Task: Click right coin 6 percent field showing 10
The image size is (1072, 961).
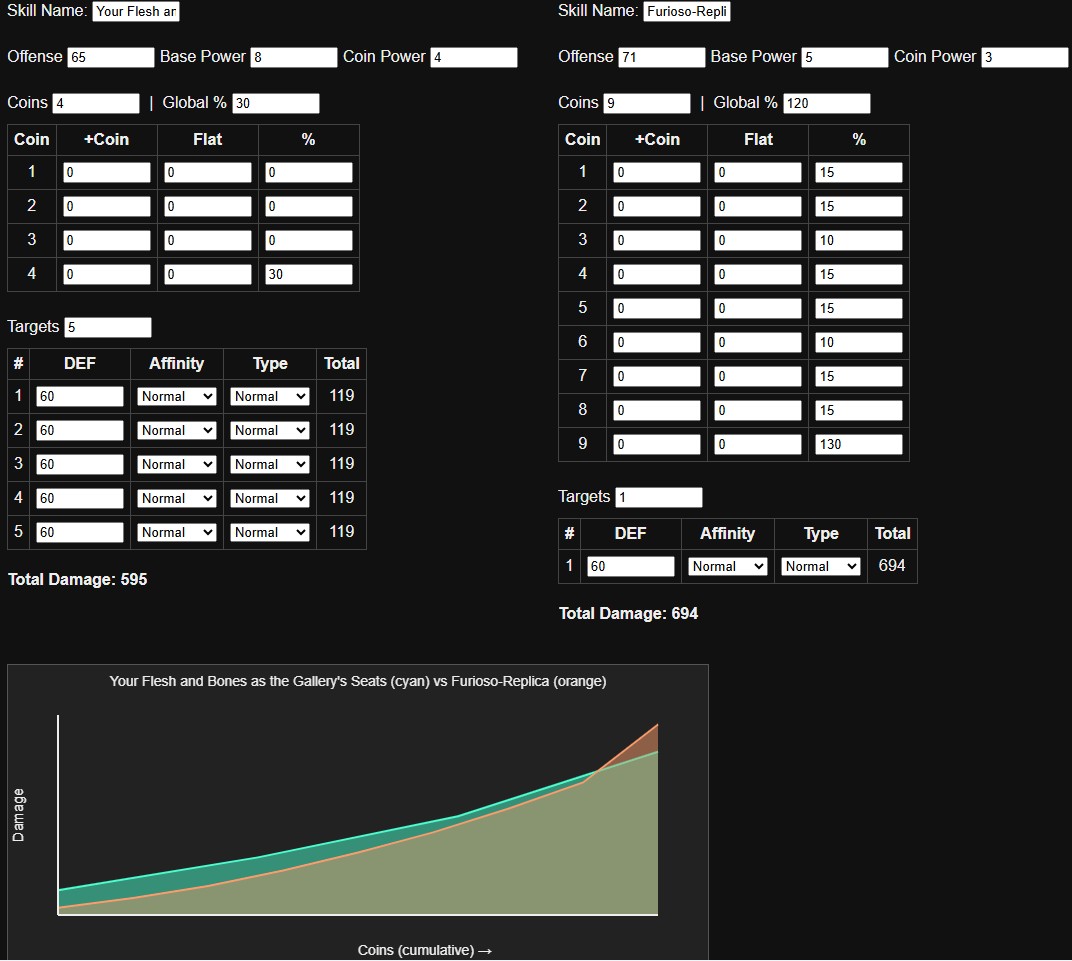Action: [859, 342]
